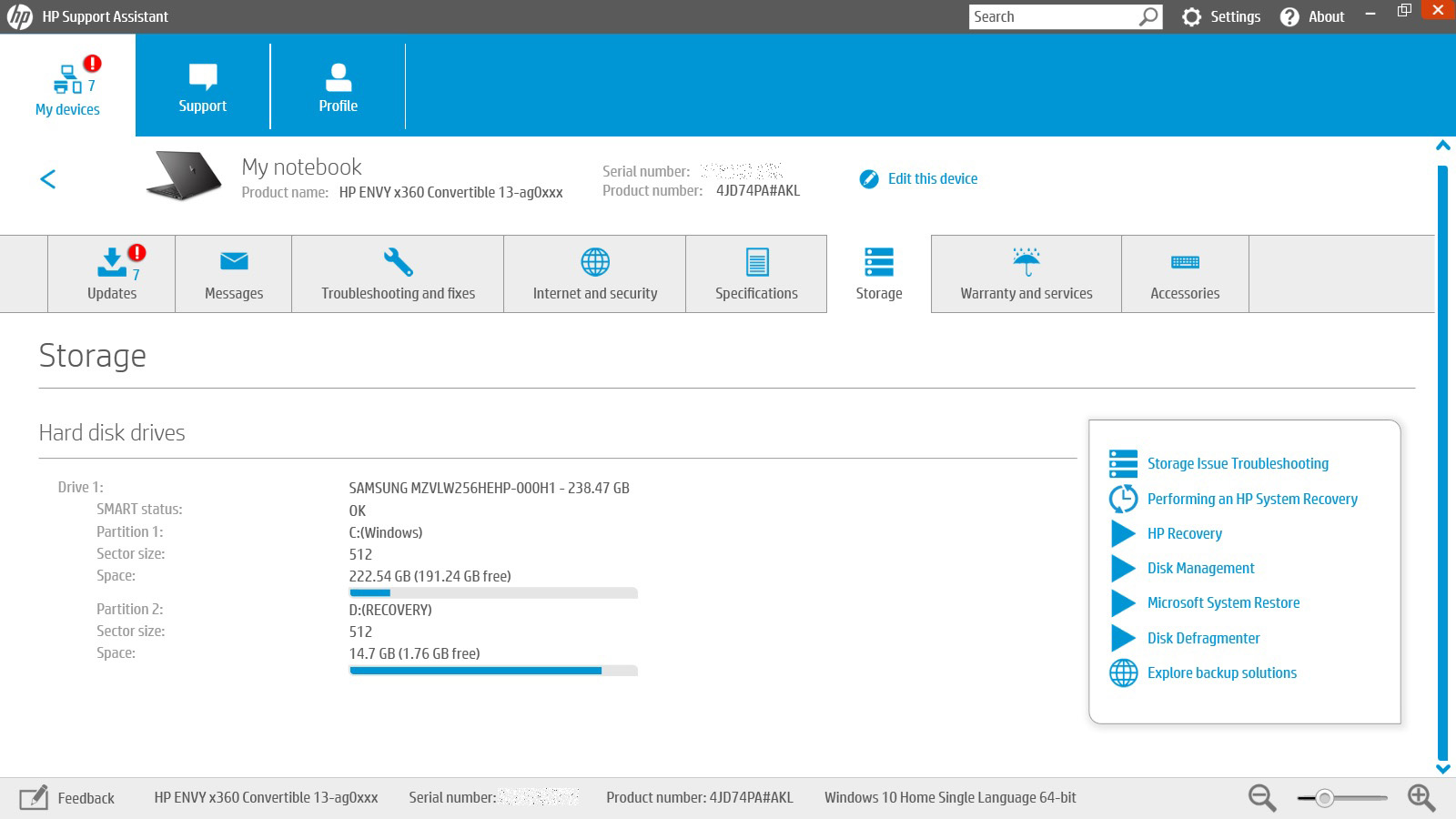
Task: Open Performing an HP System Recovery link
Action: pyautogui.click(x=1252, y=499)
